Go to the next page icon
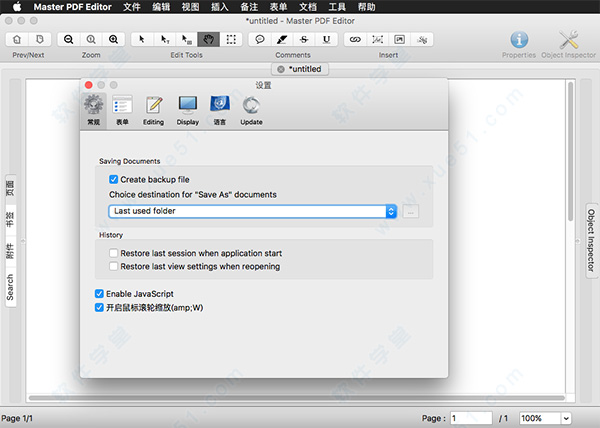The width and height of the screenshot is (600, 428). point(39,39)
